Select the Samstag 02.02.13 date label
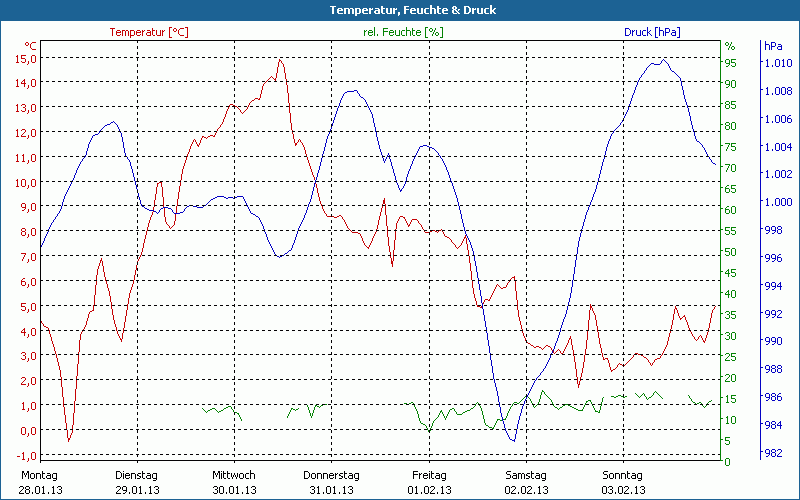This screenshot has height=500, width=800. (525, 482)
